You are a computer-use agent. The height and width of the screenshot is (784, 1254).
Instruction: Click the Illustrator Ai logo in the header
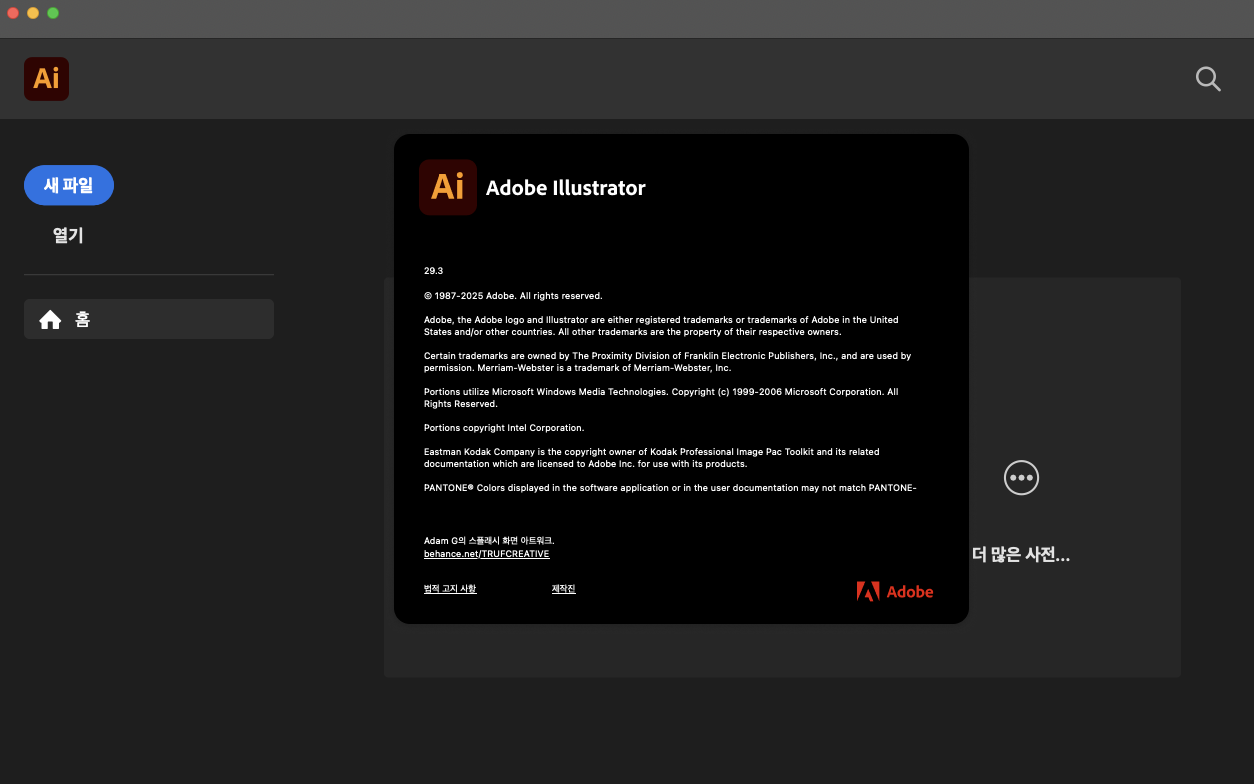46,79
